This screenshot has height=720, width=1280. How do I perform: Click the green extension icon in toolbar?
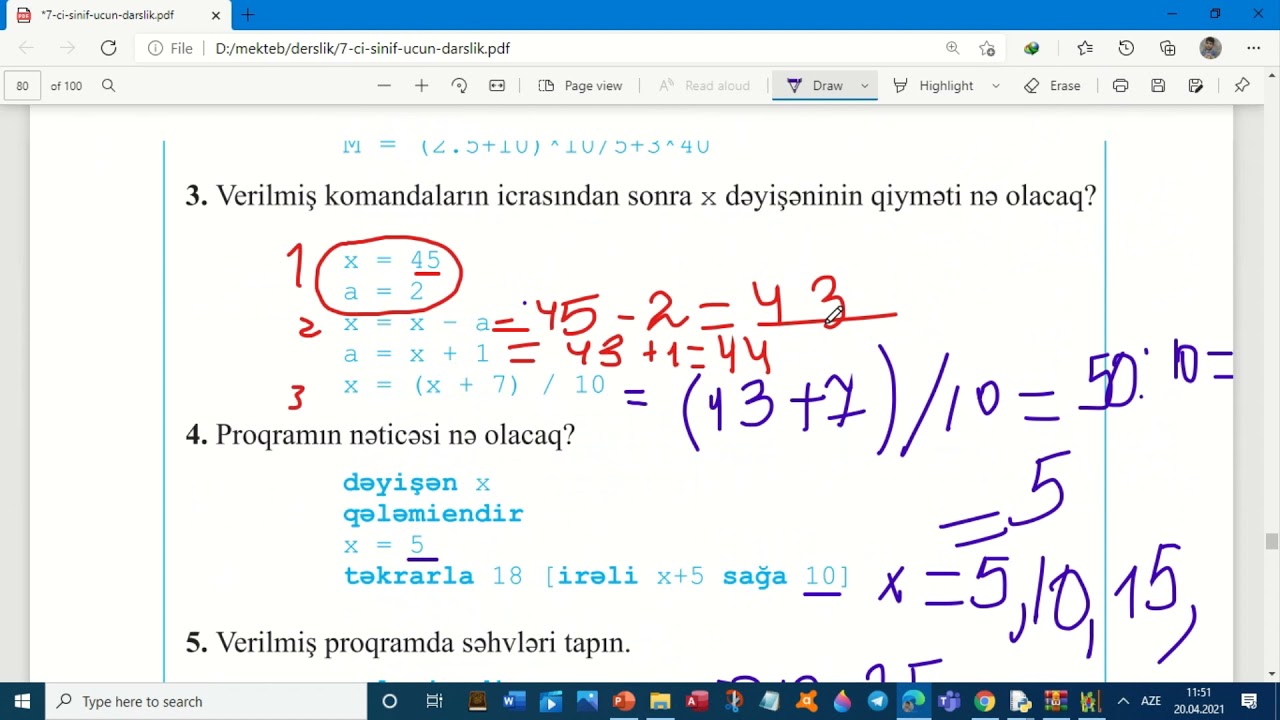click(1031, 48)
